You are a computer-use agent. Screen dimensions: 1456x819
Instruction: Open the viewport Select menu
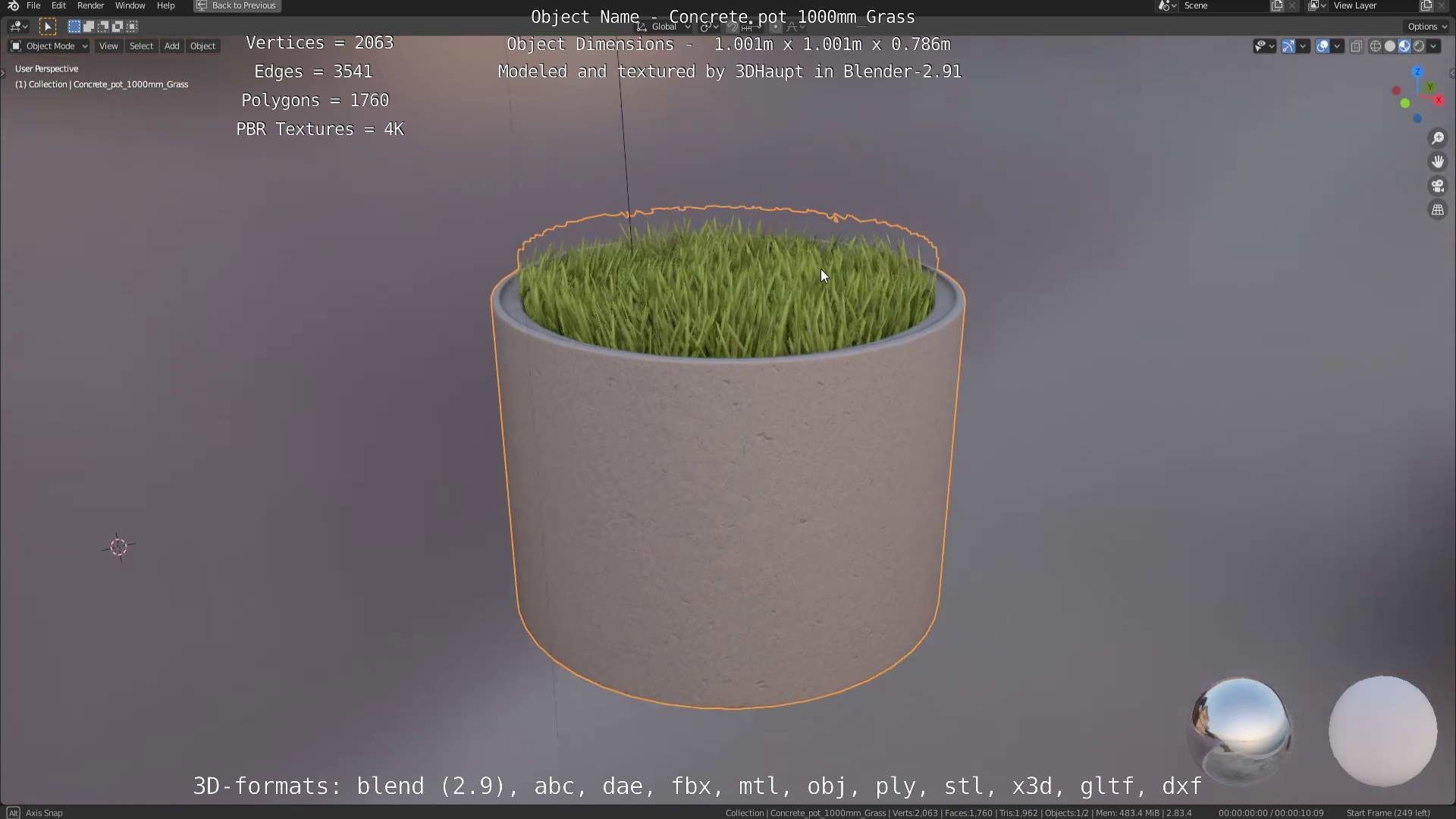(141, 46)
